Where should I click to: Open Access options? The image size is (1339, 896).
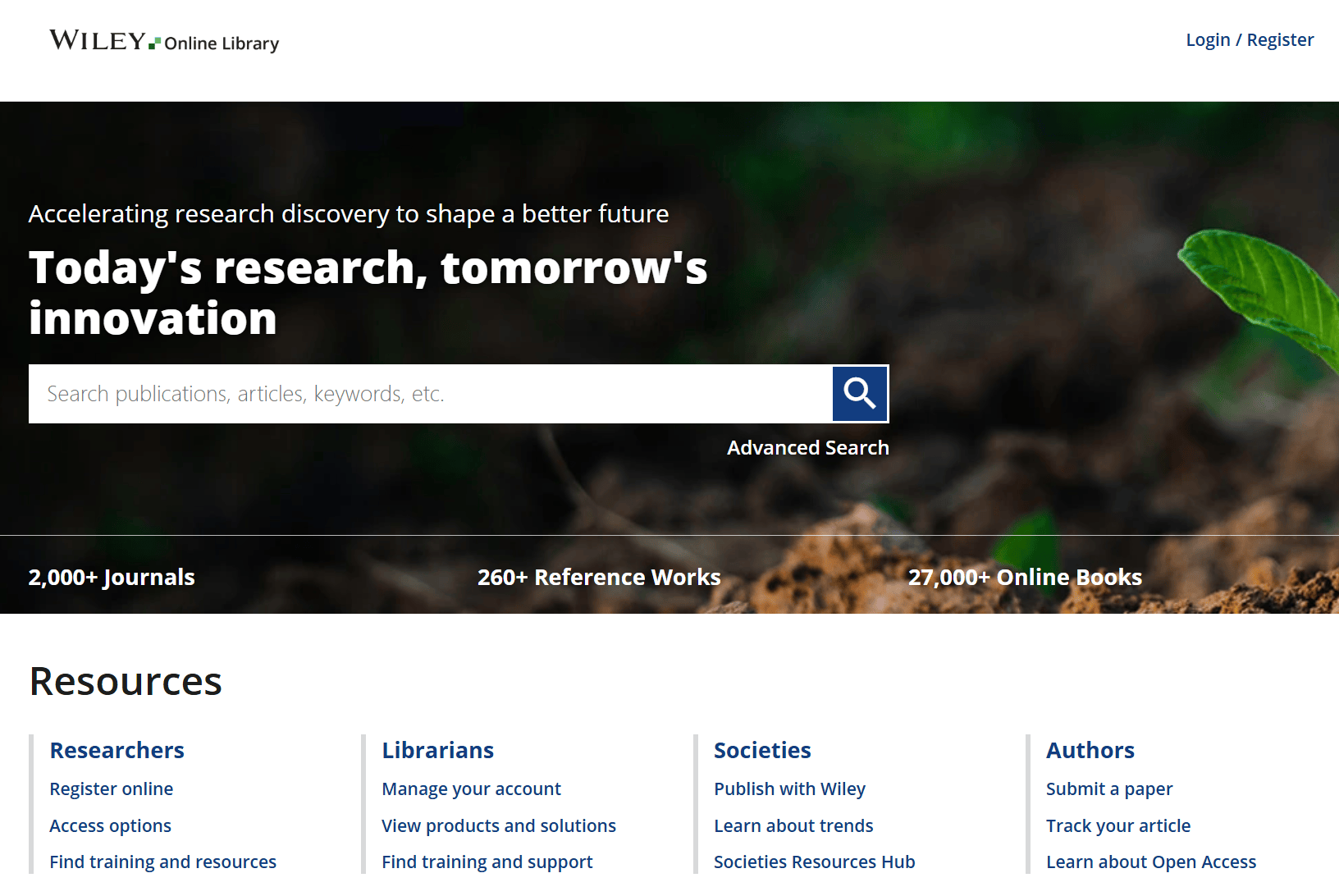110,825
